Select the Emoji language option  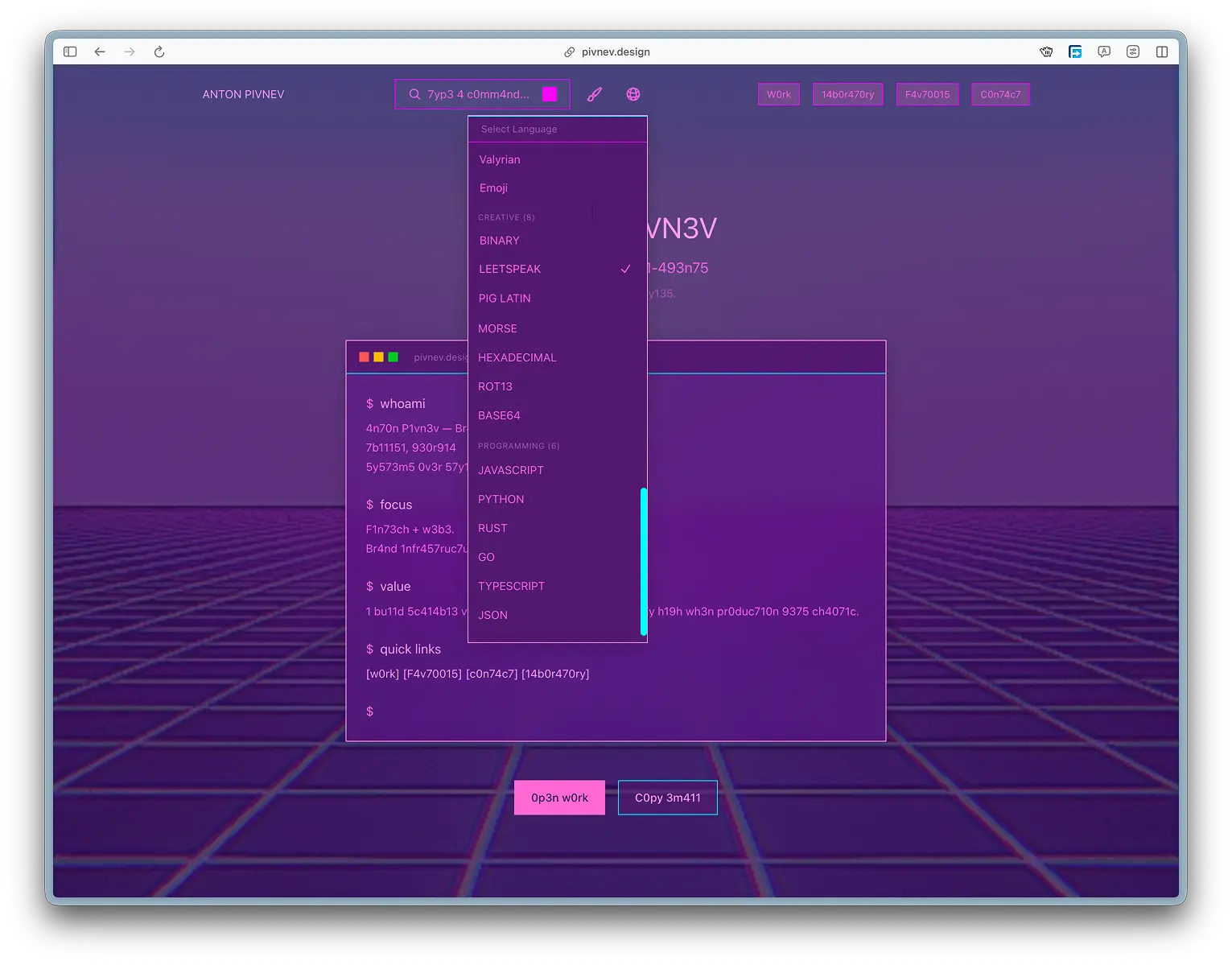coord(493,188)
